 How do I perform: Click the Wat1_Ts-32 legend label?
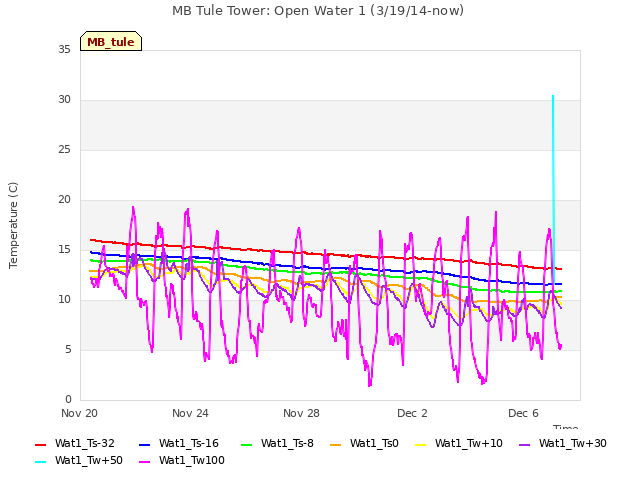click(84, 443)
